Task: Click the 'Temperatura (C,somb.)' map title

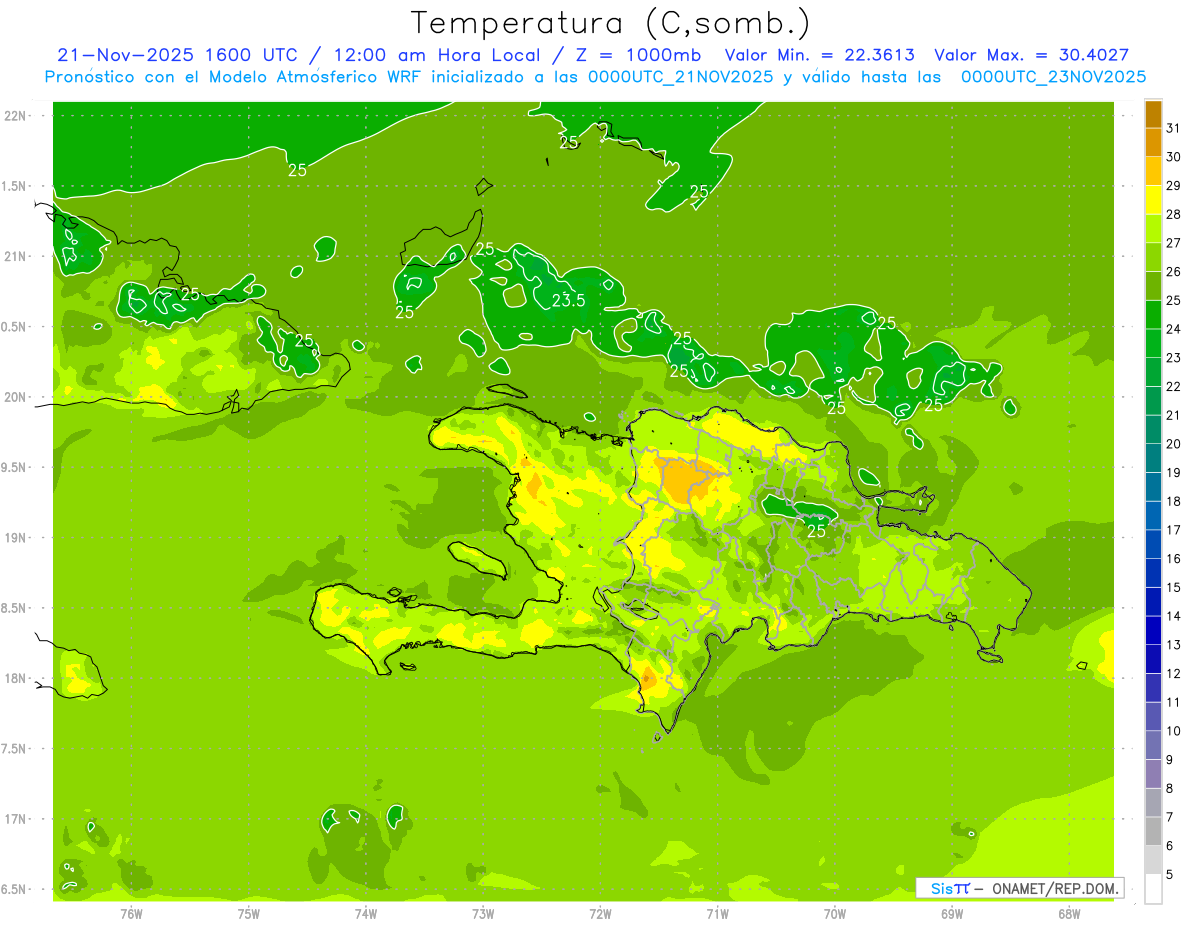Action: pyautogui.click(x=611, y=23)
